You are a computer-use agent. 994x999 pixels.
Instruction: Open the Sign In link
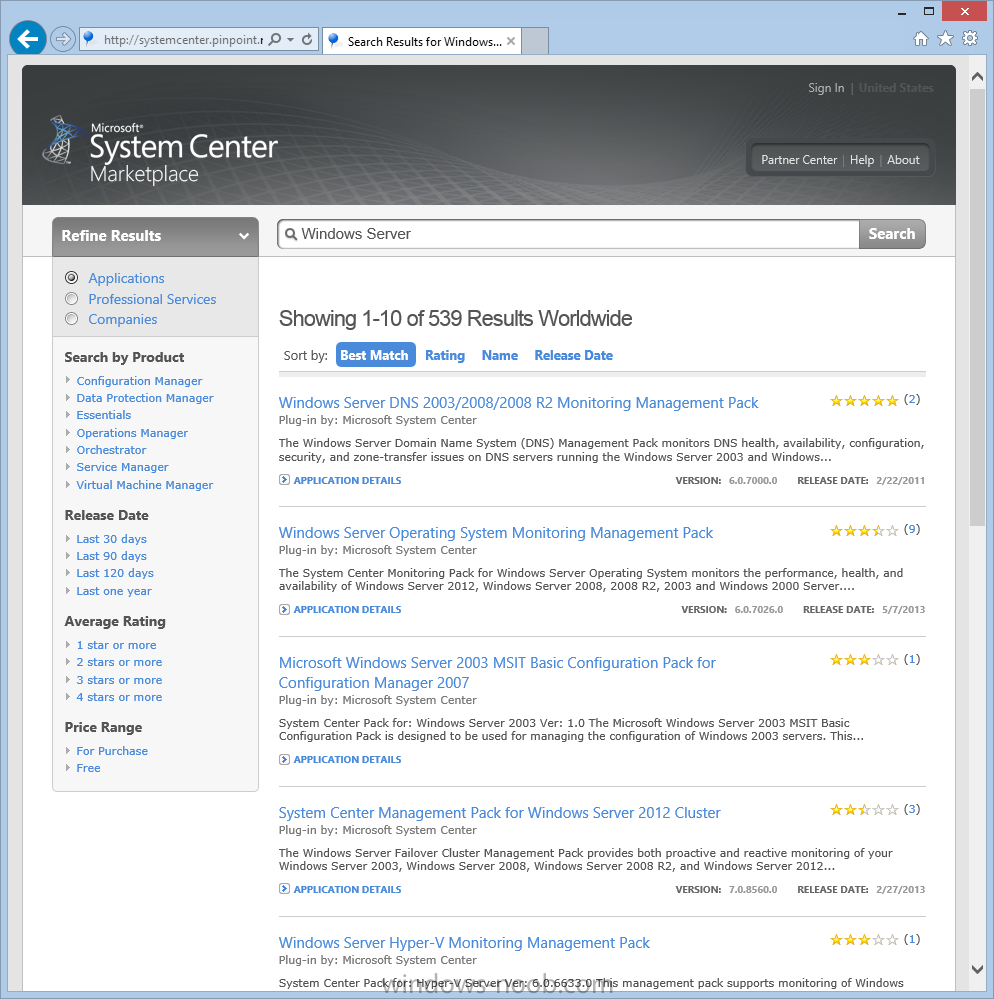point(826,88)
